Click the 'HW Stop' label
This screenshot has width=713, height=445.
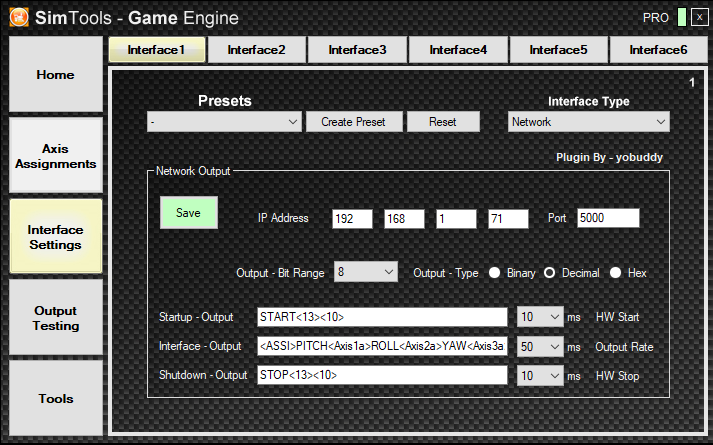[x=618, y=376]
